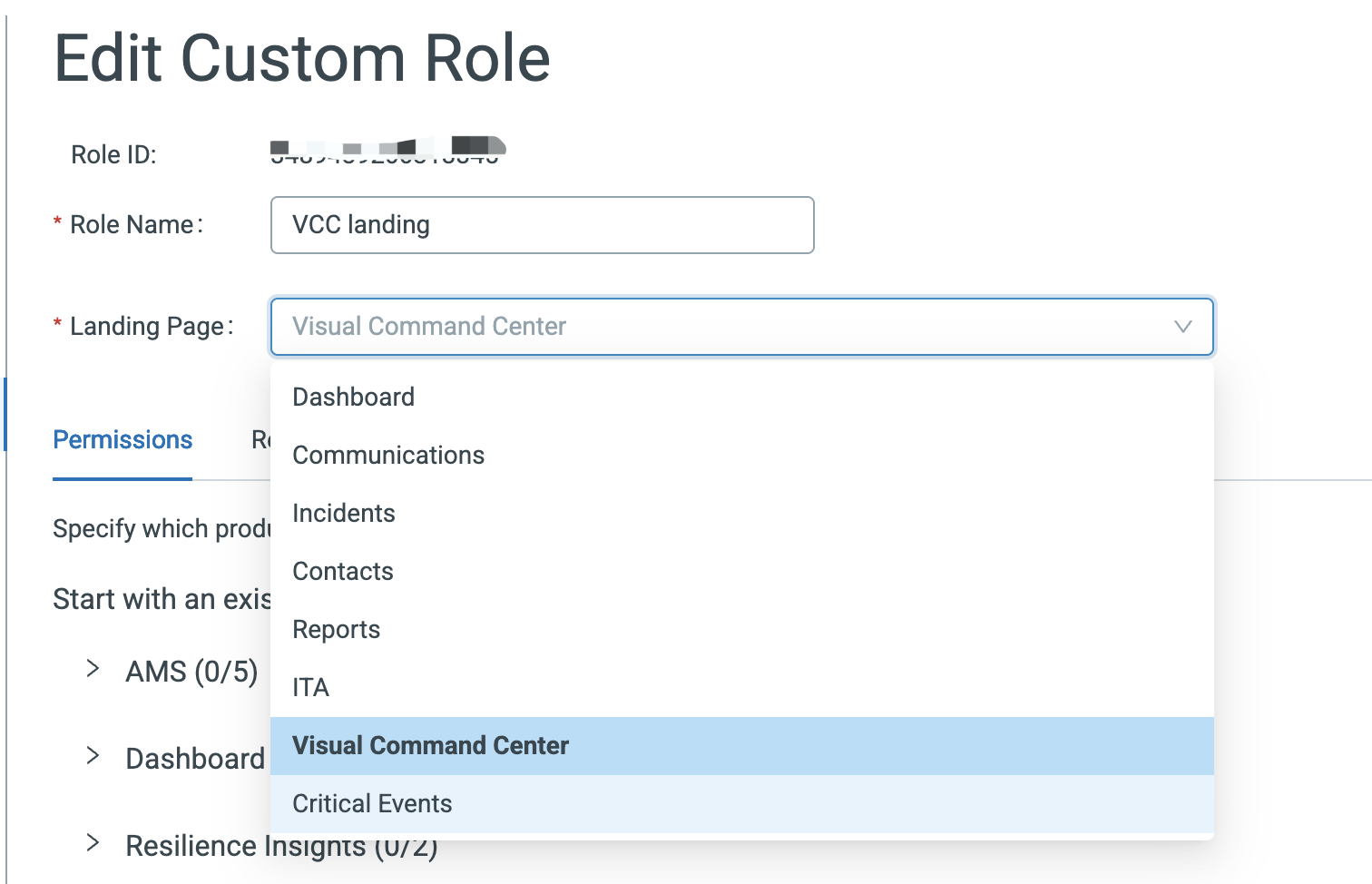Expand the Dashboard permissions chevron
Viewport: 1372px width, 884px height.
[x=93, y=756]
